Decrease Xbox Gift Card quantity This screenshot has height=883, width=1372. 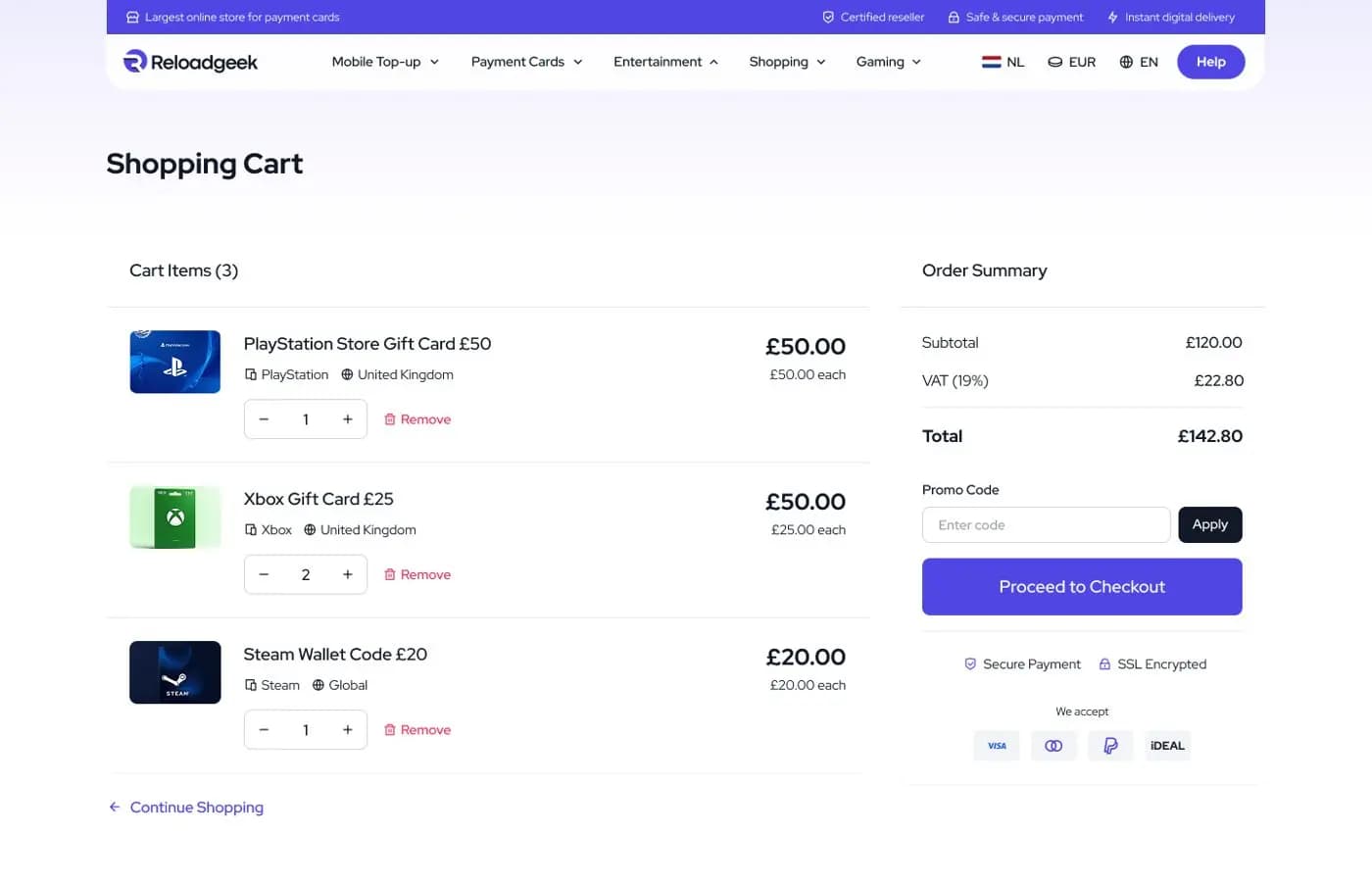point(264,574)
